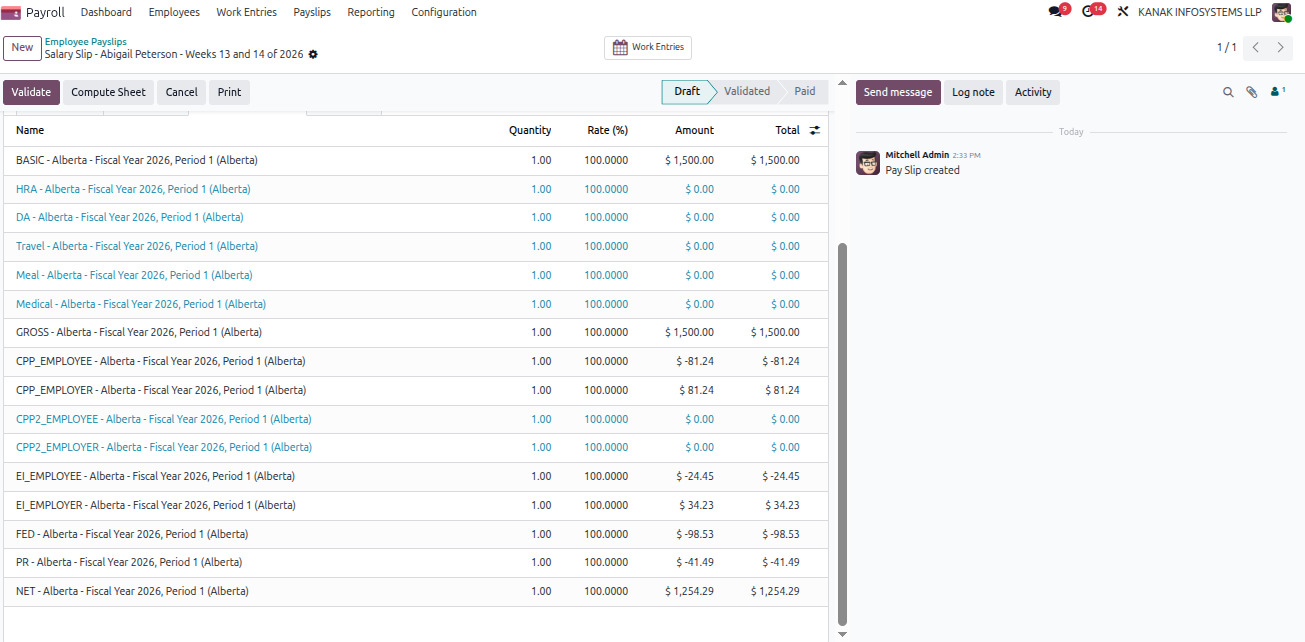Select the Paid status stage
Image resolution: width=1305 pixels, height=642 pixels.
click(805, 91)
